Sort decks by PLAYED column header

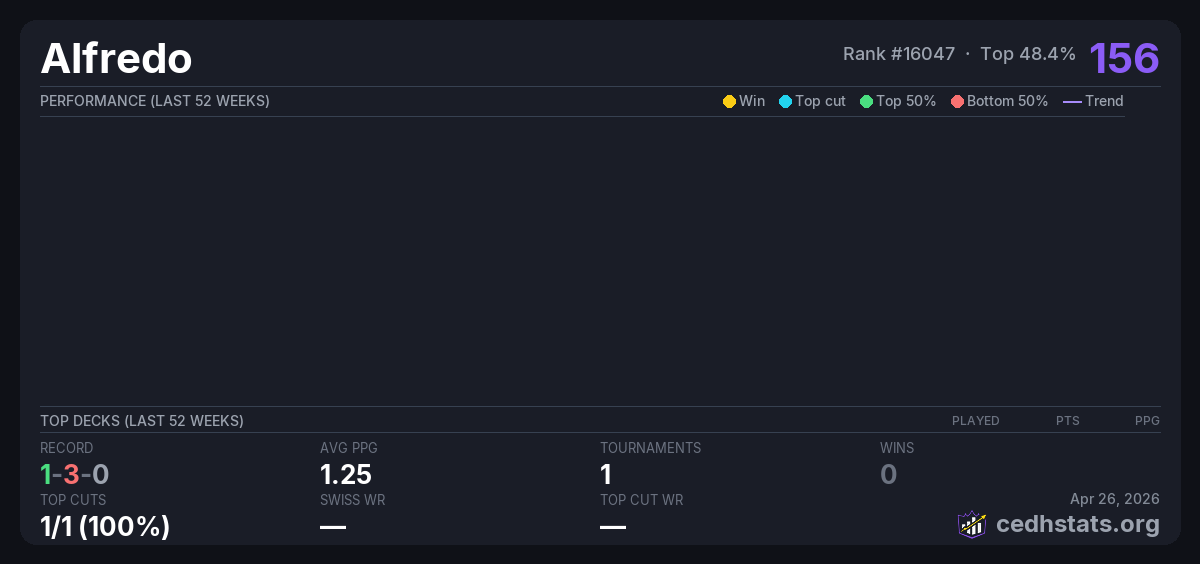975,421
